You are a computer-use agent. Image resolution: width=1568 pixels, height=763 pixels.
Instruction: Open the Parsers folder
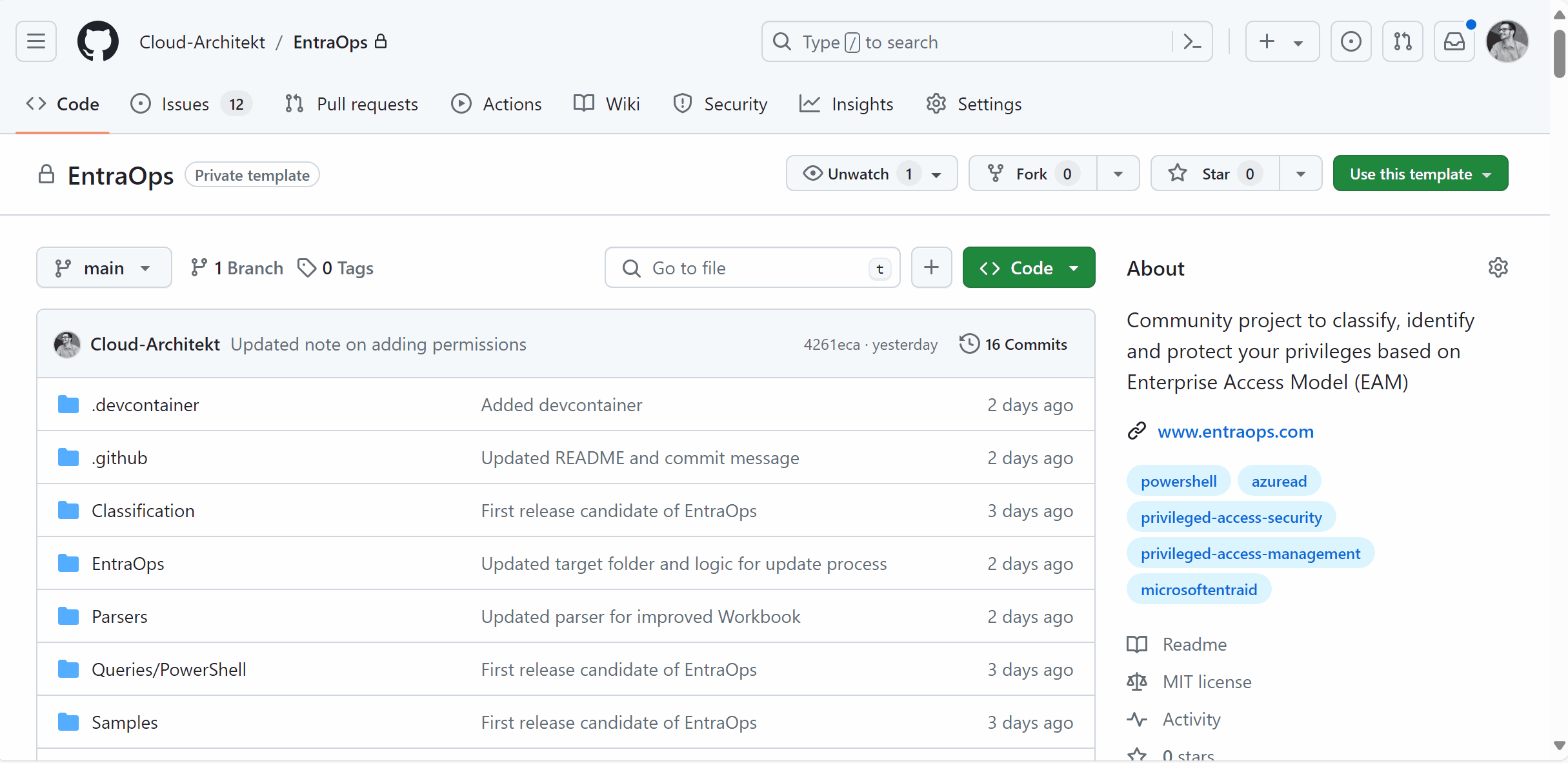coord(119,616)
